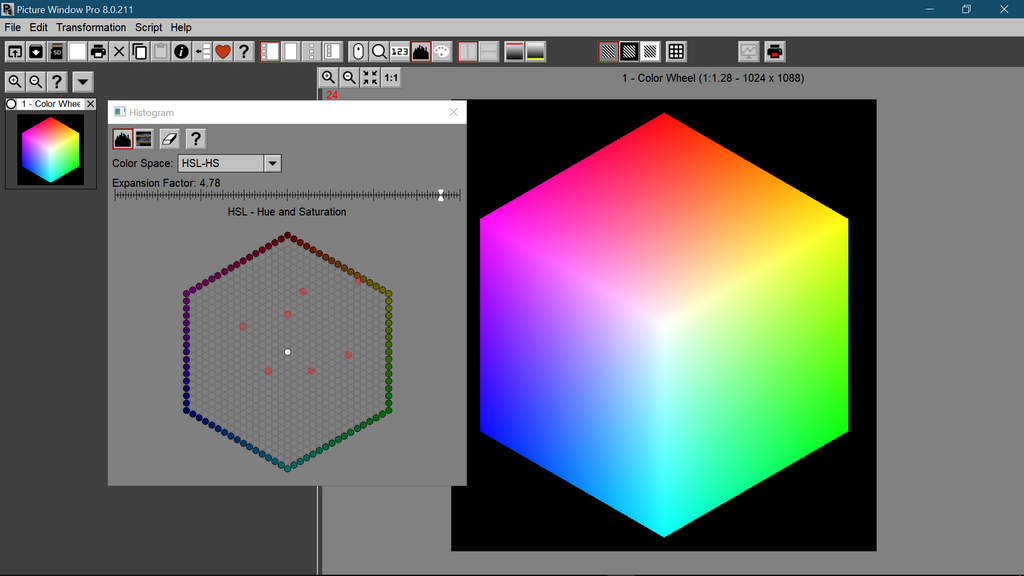Select the Color Wheel thumbnail

point(50,150)
